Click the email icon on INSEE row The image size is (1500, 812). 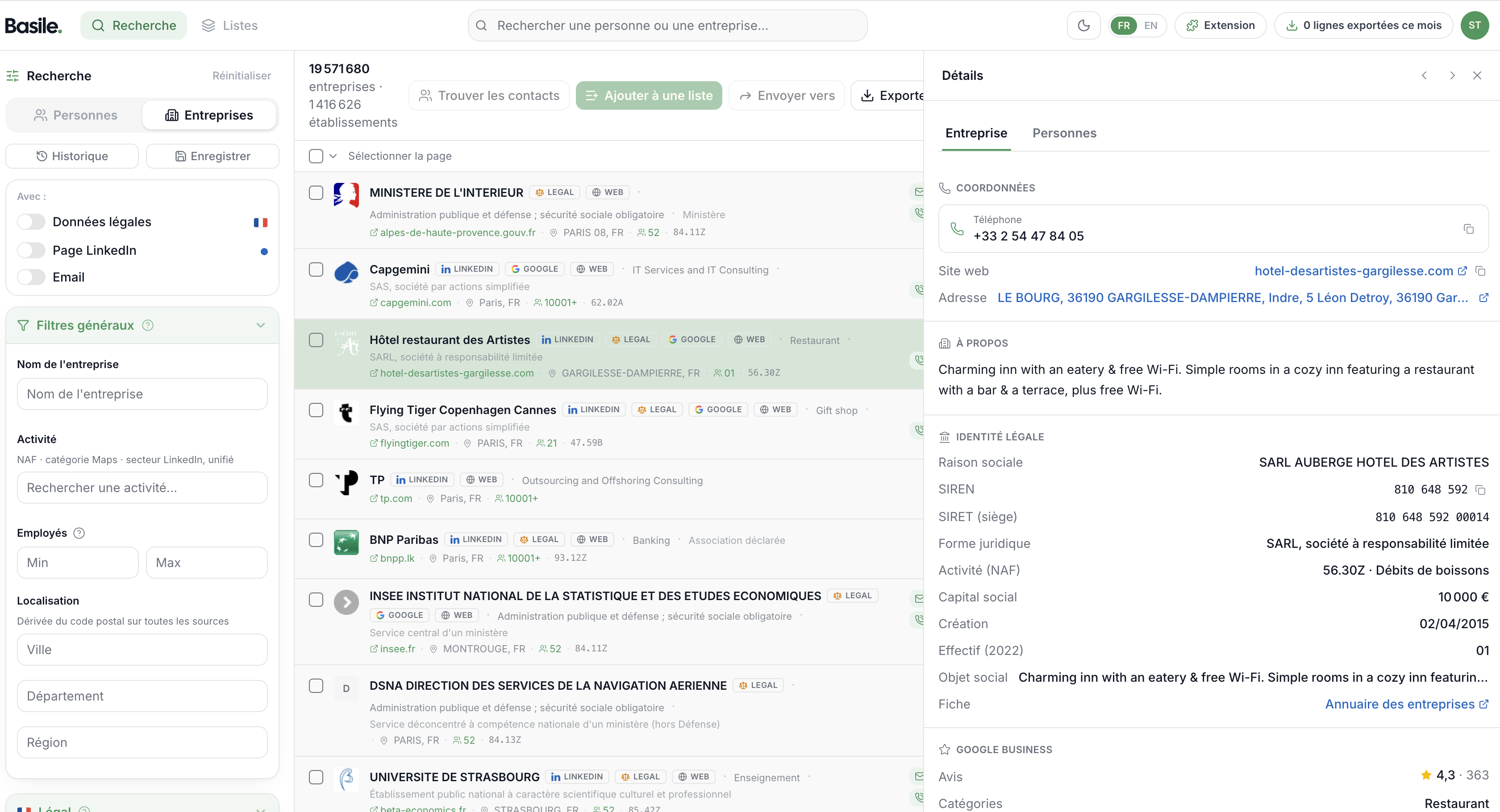[x=918, y=598]
